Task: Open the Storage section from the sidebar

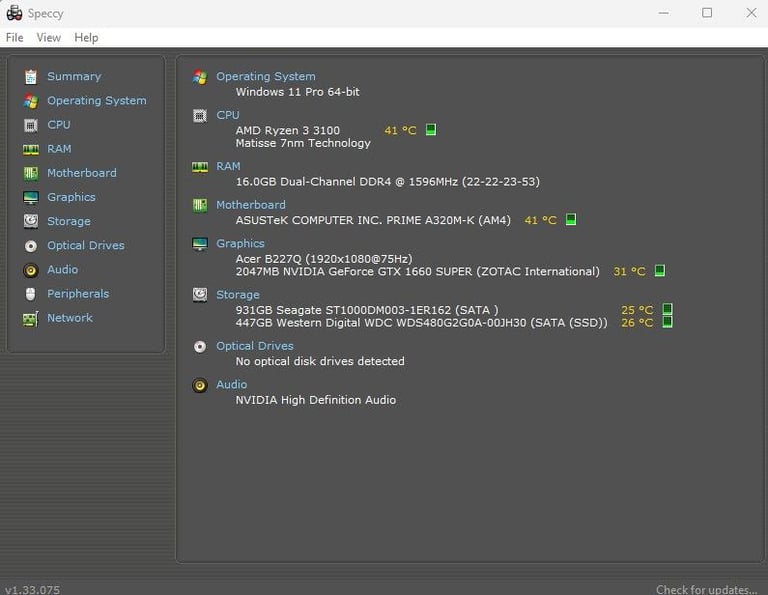Action: coord(69,221)
